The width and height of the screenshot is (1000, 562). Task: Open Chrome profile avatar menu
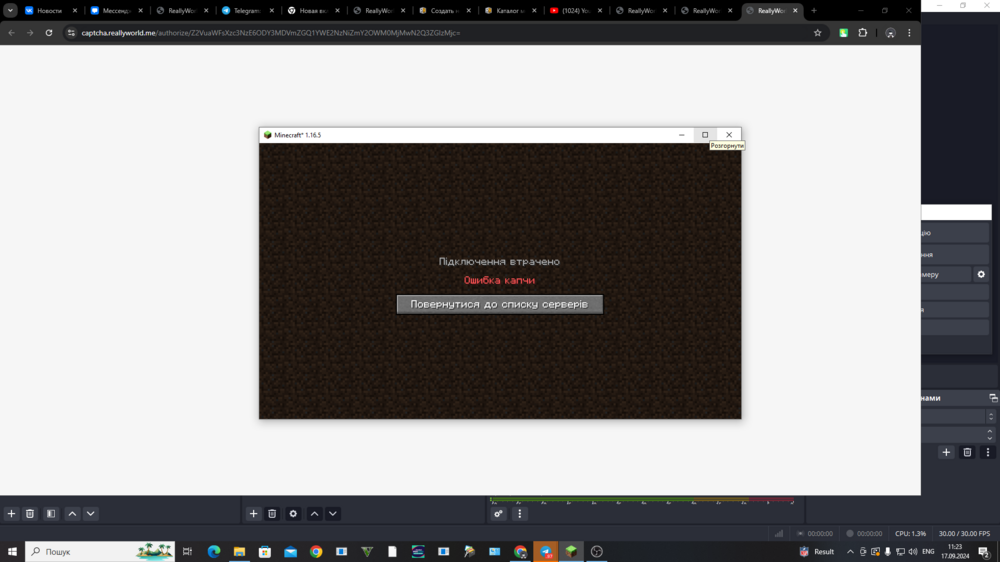pos(890,33)
